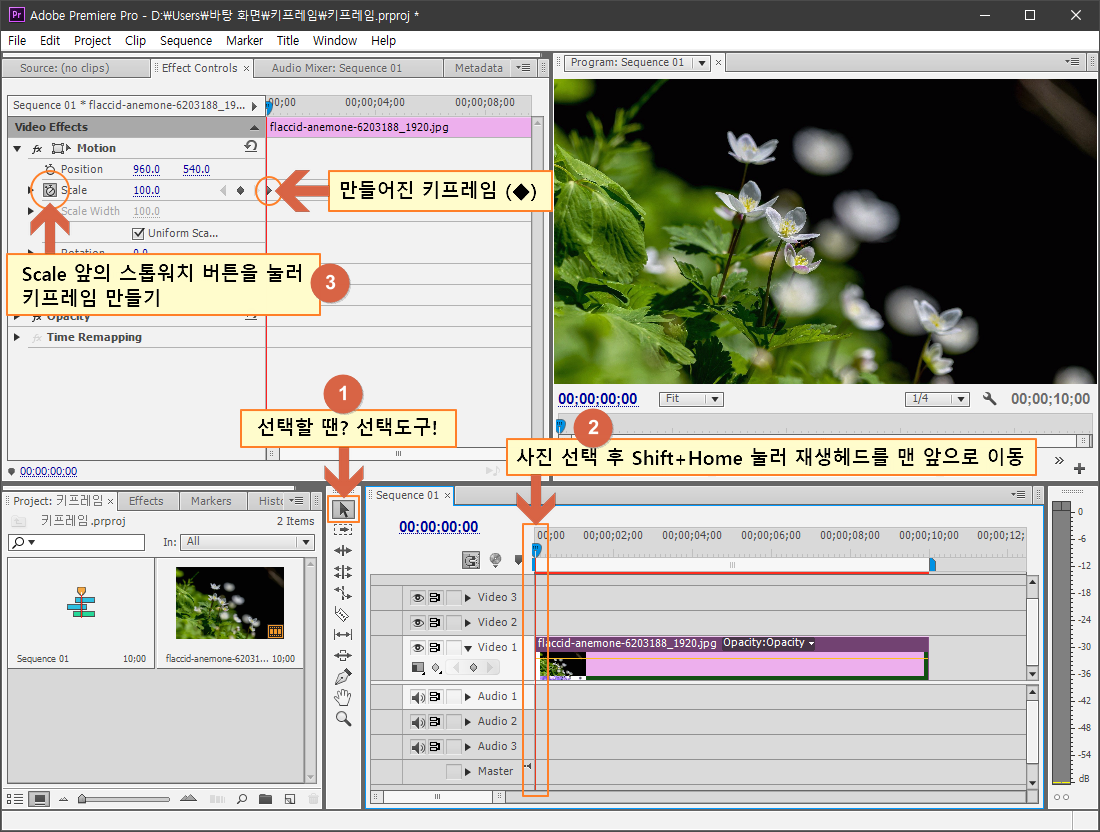Click Position Y value 540.0
The image size is (1100, 832).
click(196, 169)
